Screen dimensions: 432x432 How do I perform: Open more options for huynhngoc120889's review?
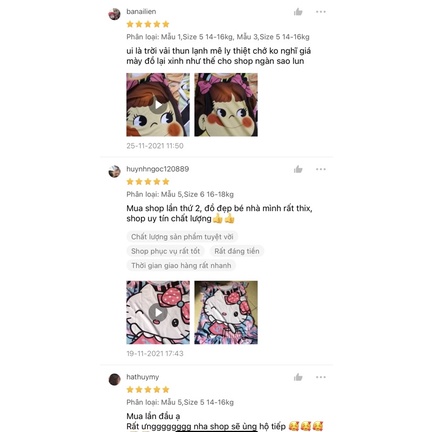(321, 169)
